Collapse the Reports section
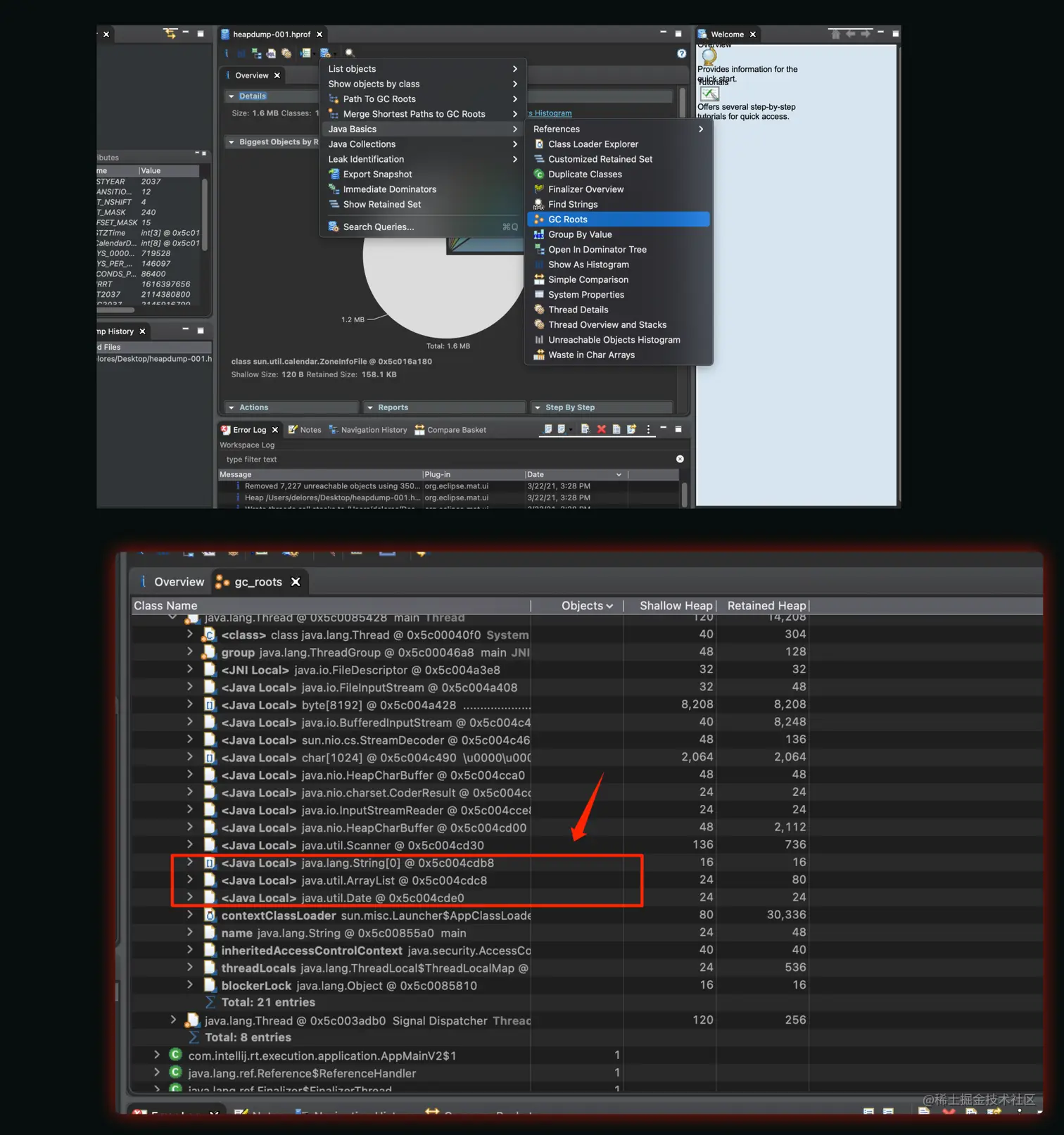 pos(370,407)
